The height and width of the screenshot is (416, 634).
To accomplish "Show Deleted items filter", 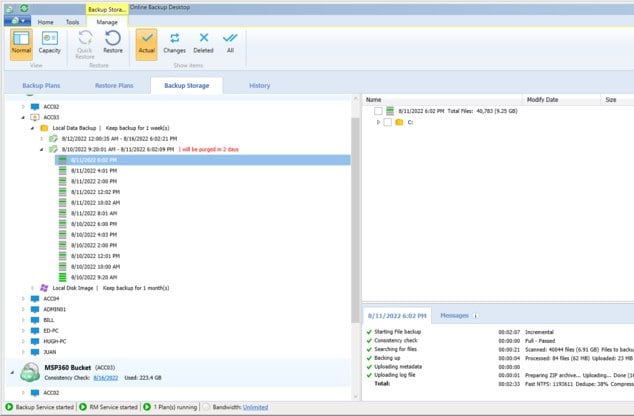I will [203, 43].
